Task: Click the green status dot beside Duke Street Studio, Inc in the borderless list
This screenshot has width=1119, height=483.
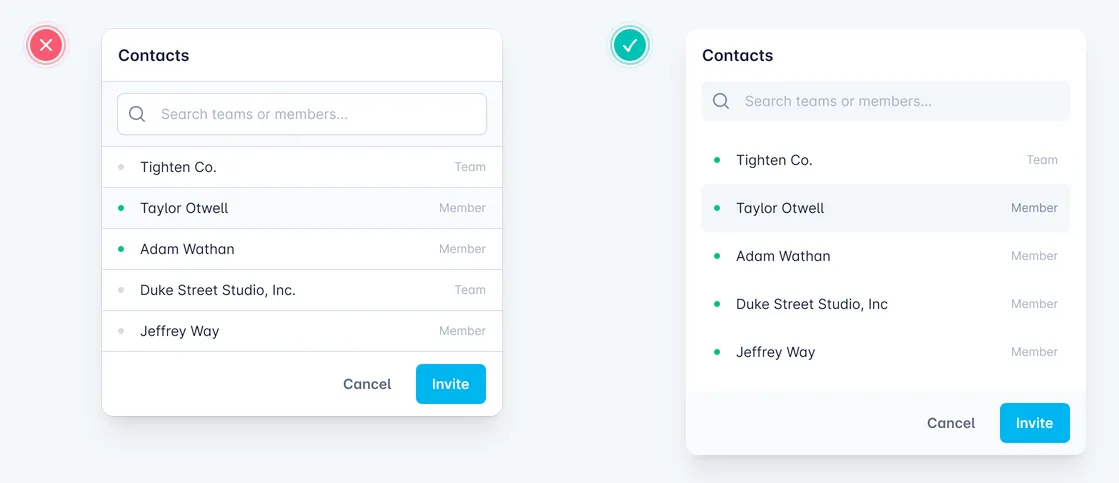Action: [x=717, y=304]
